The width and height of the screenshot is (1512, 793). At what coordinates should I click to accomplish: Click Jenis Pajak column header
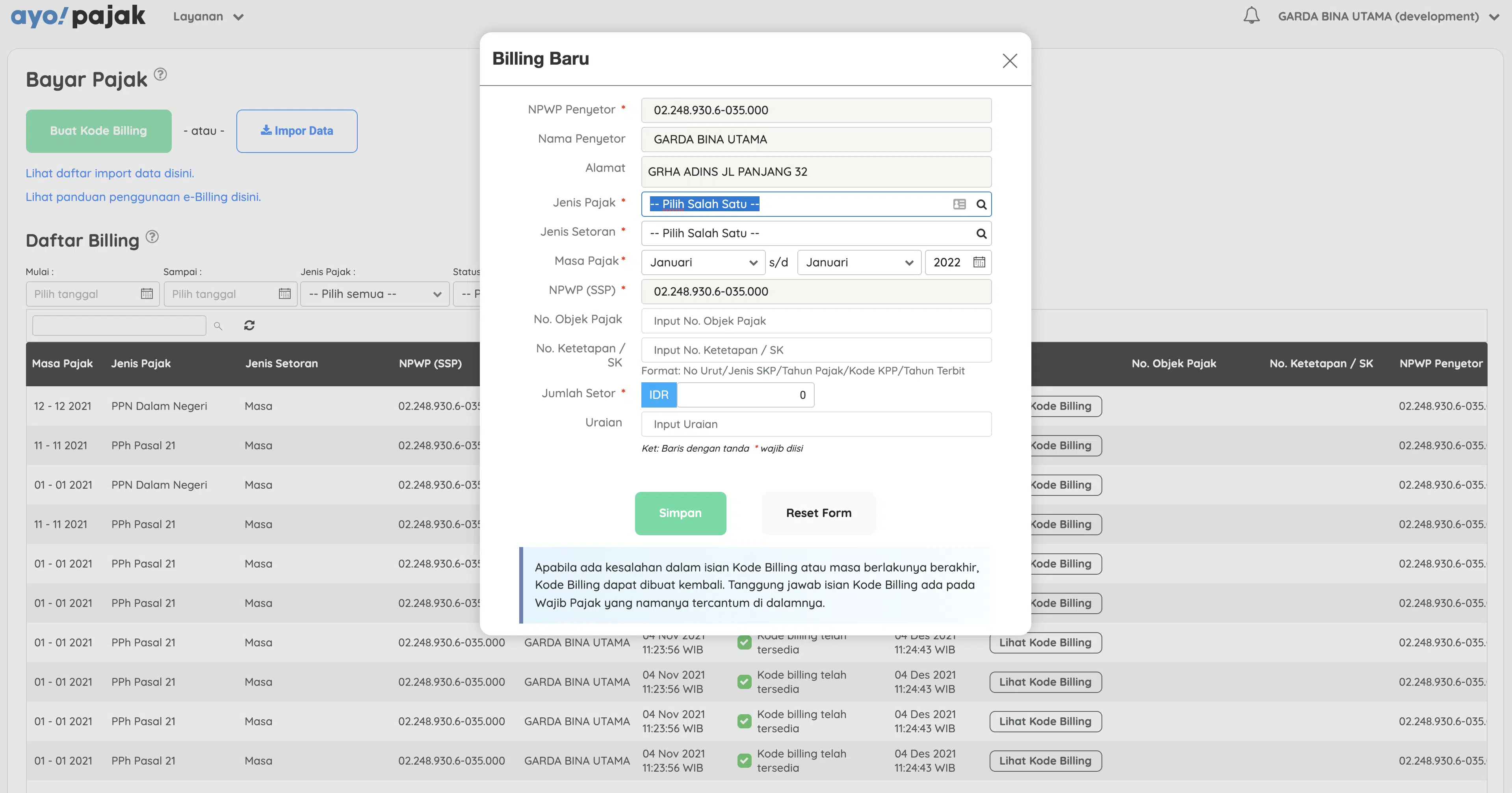coord(141,364)
